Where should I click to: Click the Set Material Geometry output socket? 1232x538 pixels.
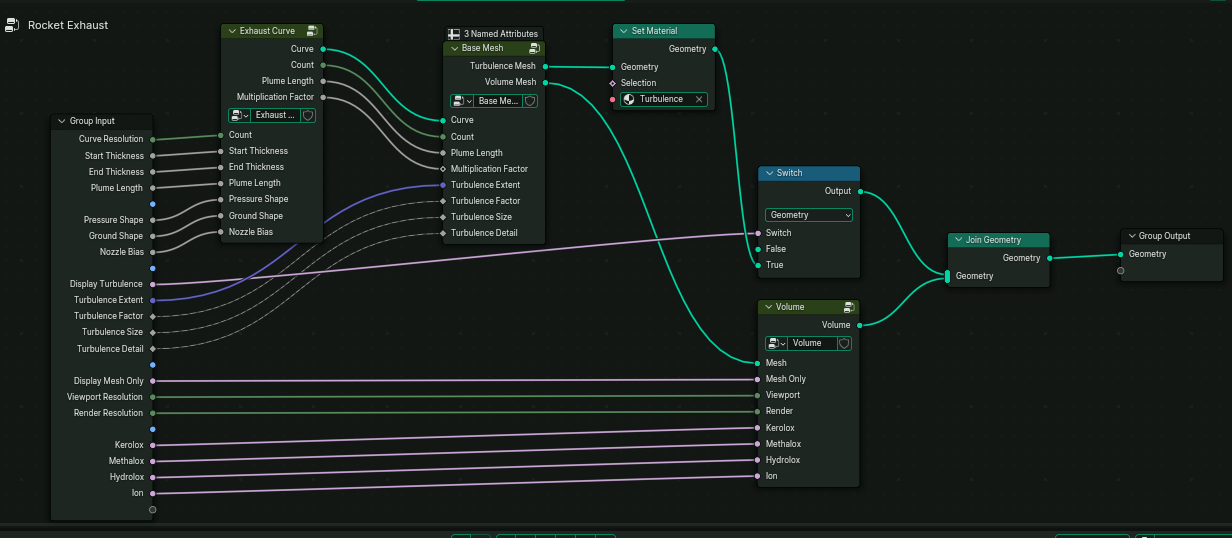pyautogui.click(x=714, y=48)
